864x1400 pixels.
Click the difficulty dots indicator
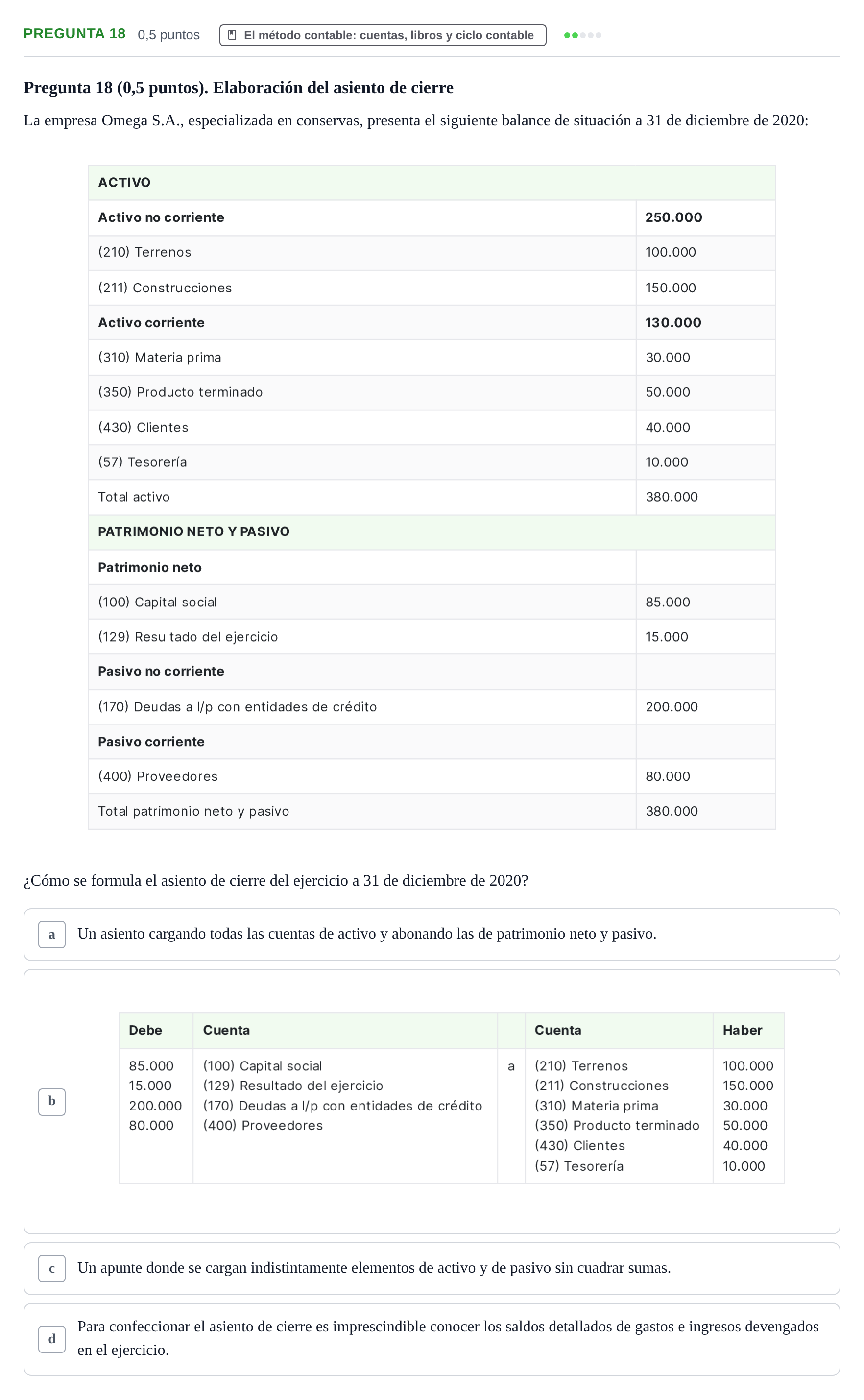[x=582, y=35]
